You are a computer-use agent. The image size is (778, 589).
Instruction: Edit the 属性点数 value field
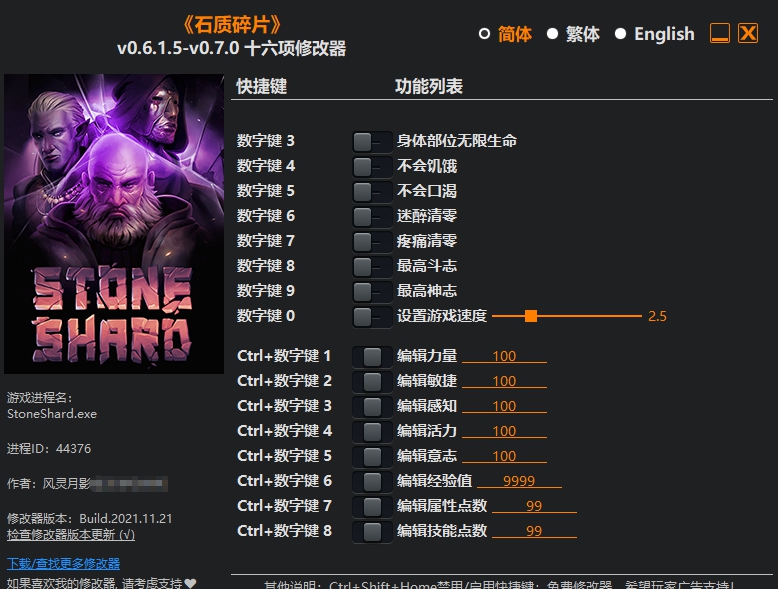534,506
